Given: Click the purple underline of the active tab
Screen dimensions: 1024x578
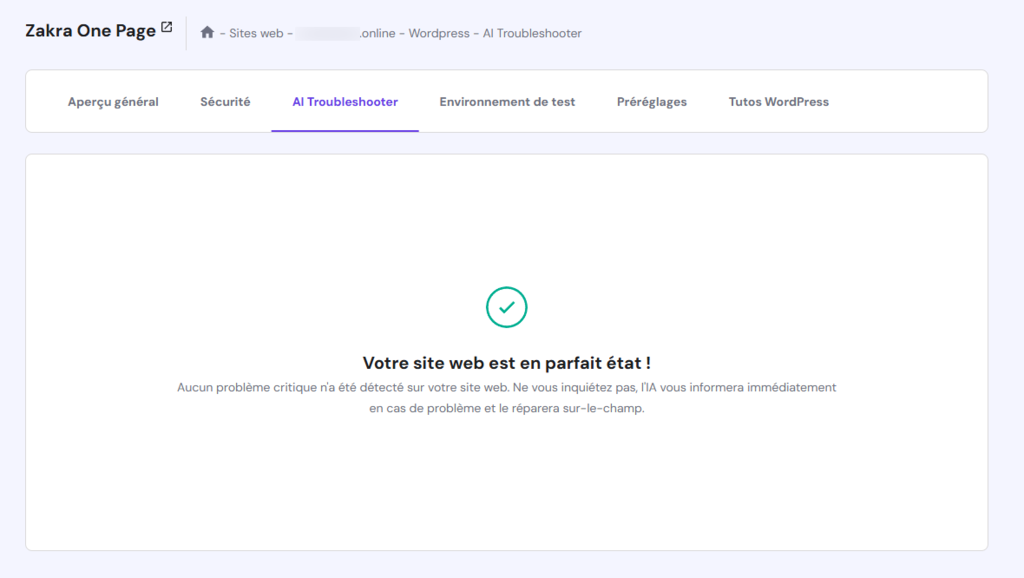Looking at the screenshot, I should click(x=344, y=128).
